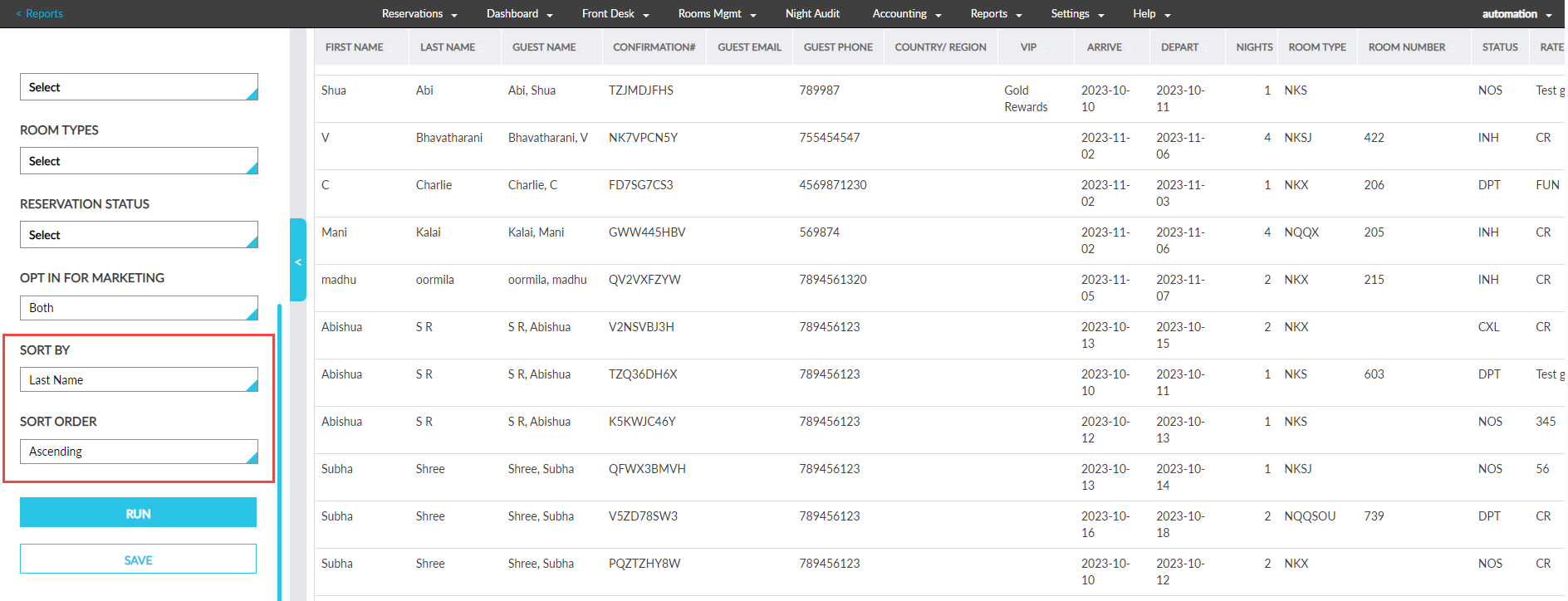Image resolution: width=1568 pixels, height=601 pixels.
Task: Click ROOM TYPE column header
Action: 1317,47
